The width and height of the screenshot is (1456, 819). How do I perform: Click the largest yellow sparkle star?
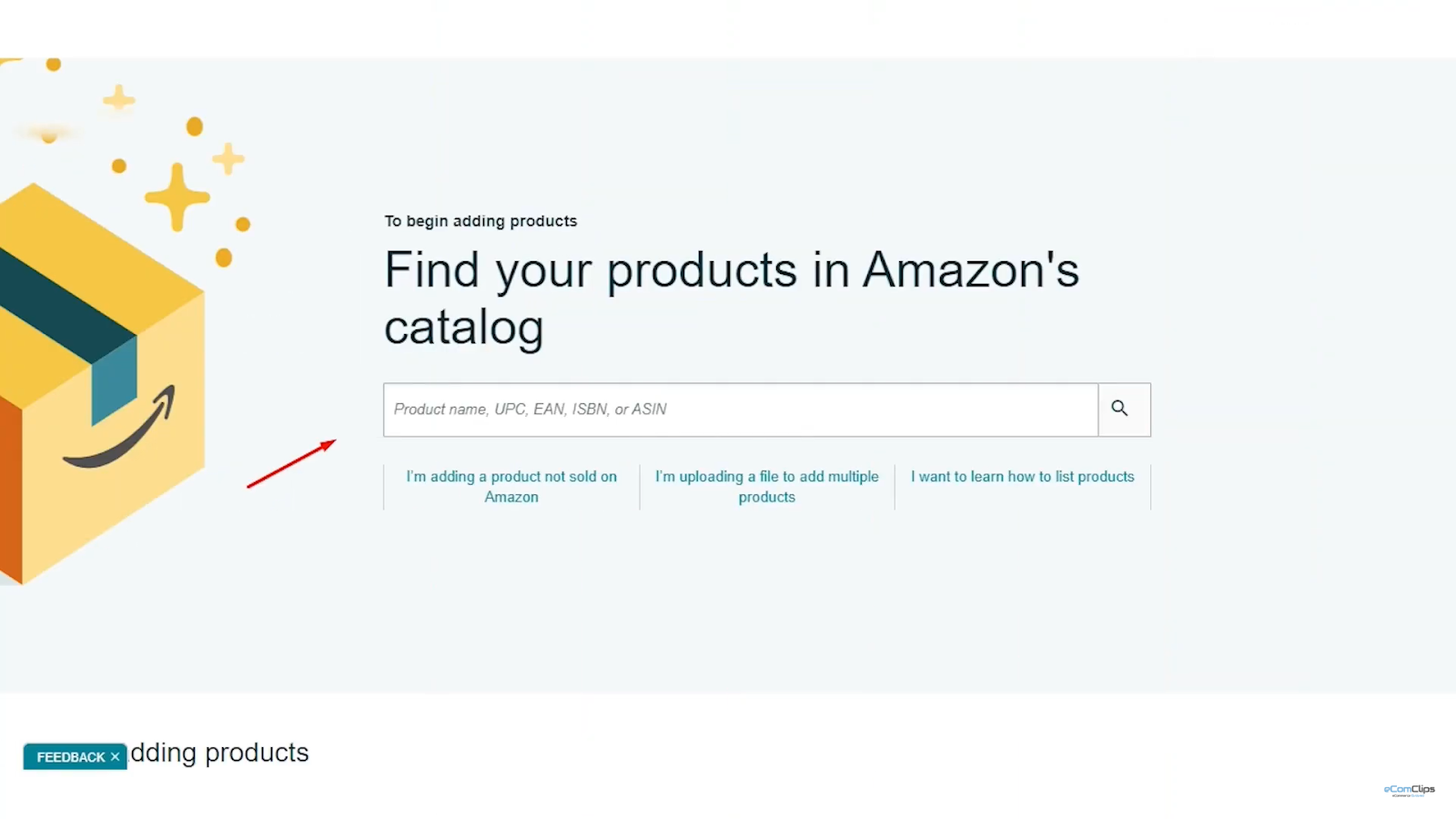tap(177, 197)
